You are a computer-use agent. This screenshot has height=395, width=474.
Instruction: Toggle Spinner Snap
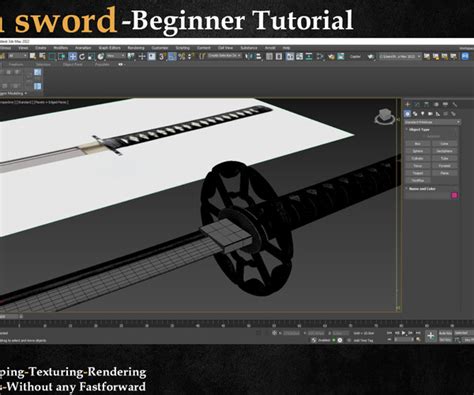click(x=191, y=56)
